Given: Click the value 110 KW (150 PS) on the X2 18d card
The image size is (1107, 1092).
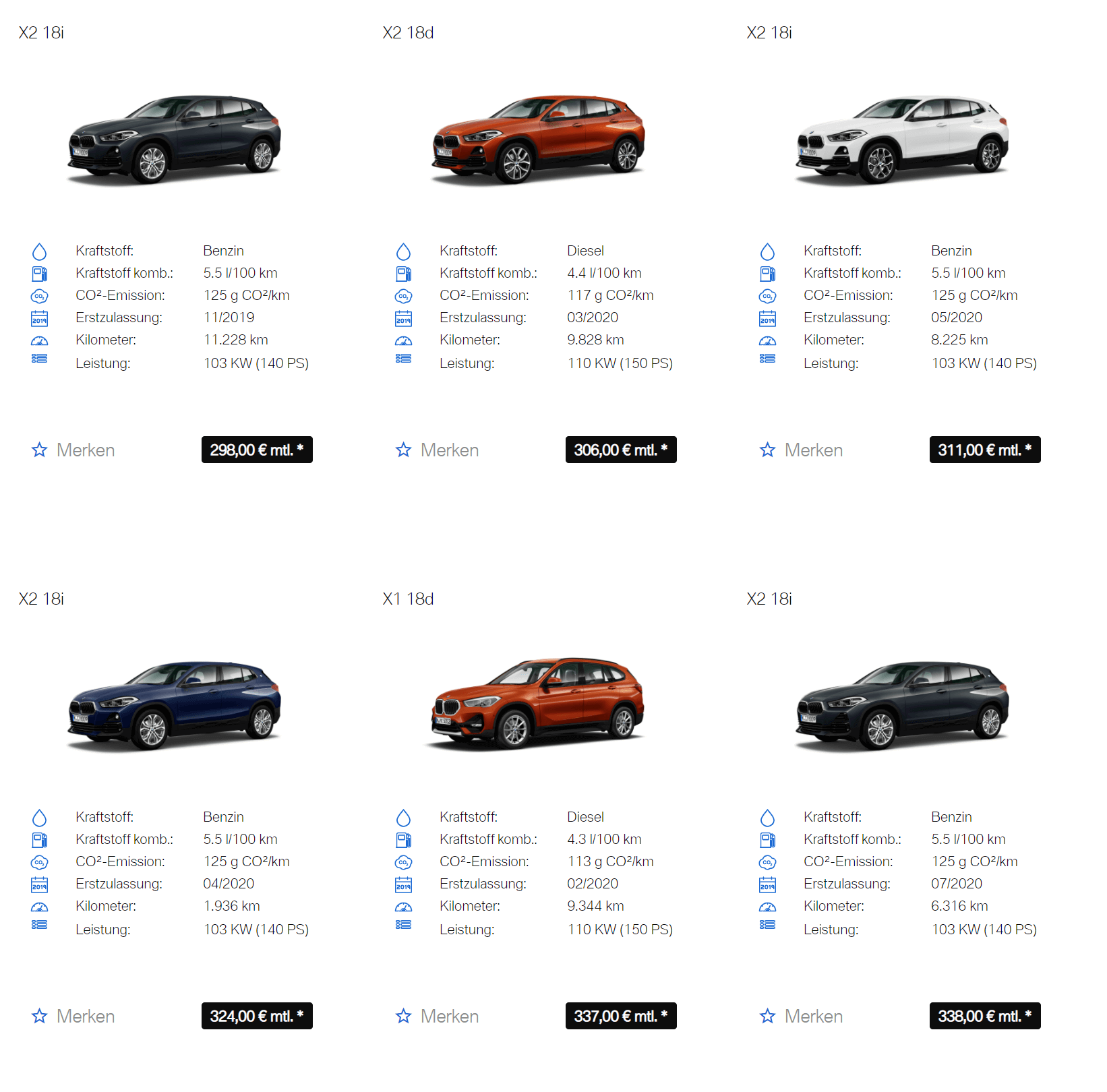Looking at the screenshot, I should point(620,363).
